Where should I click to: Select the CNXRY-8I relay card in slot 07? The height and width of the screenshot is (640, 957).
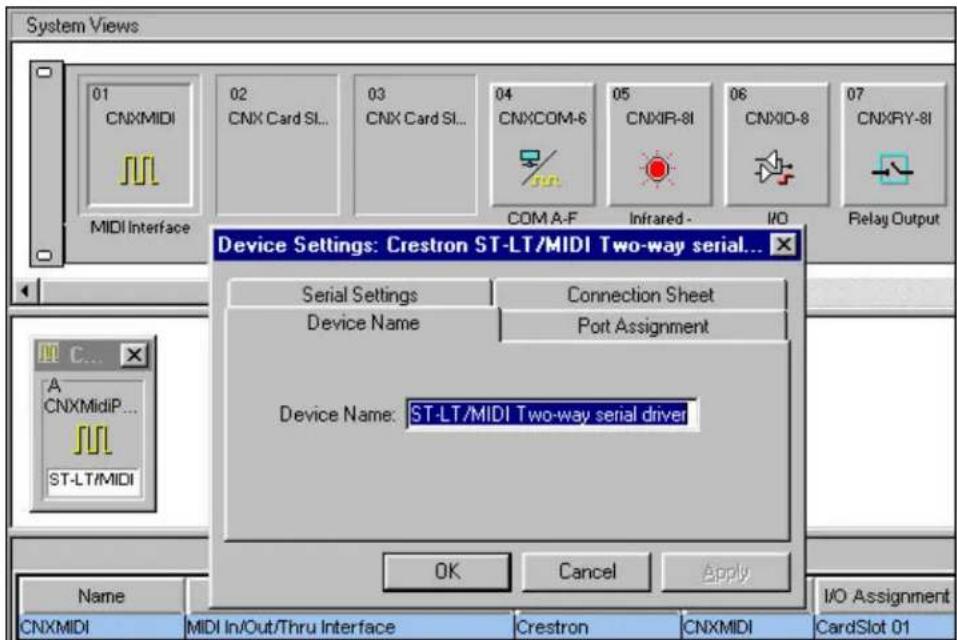coord(894,145)
